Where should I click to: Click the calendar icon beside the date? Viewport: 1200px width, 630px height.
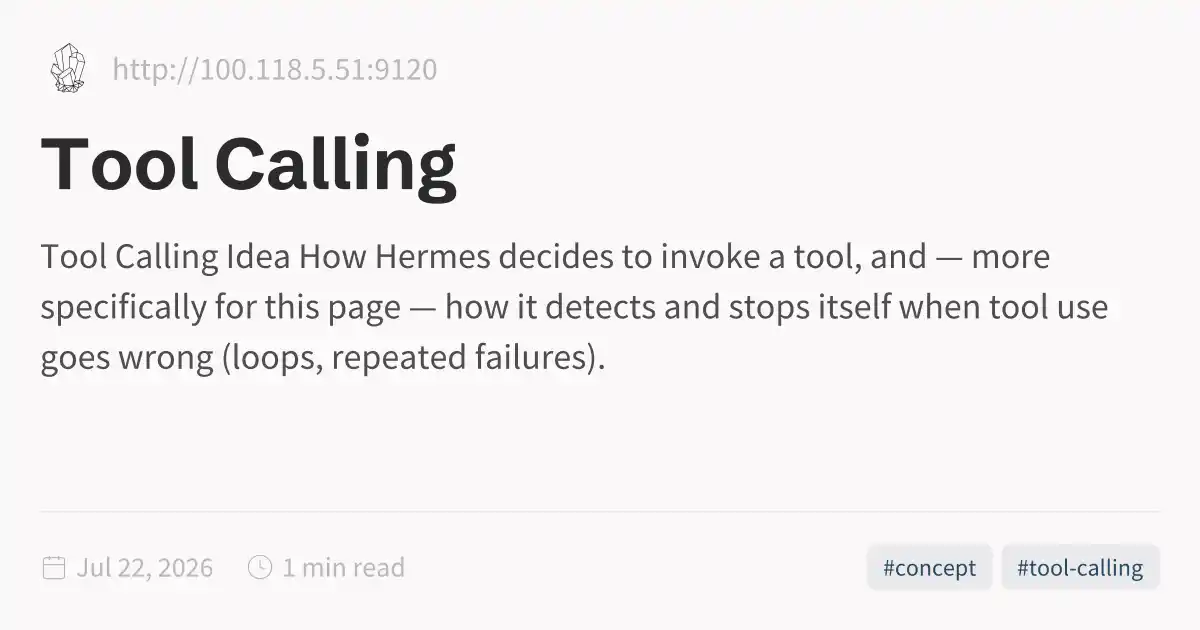tap(54, 568)
